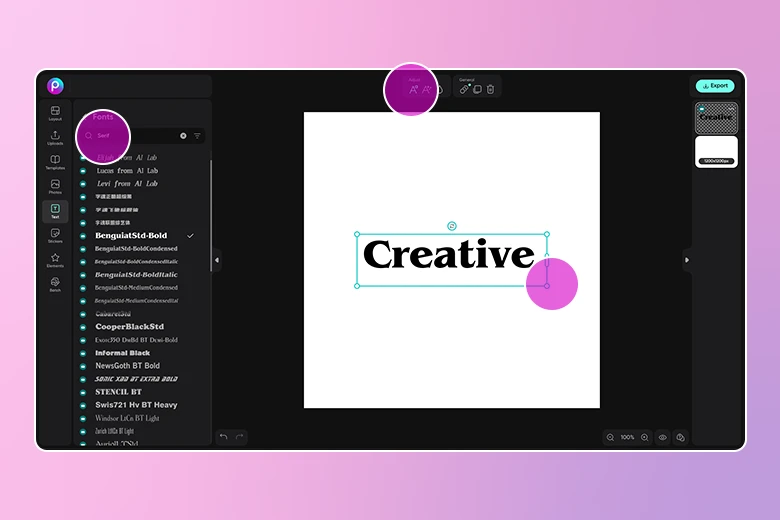780x520 pixels.
Task: Click the Picsart logo icon
Action: pyautogui.click(x=55, y=86)
